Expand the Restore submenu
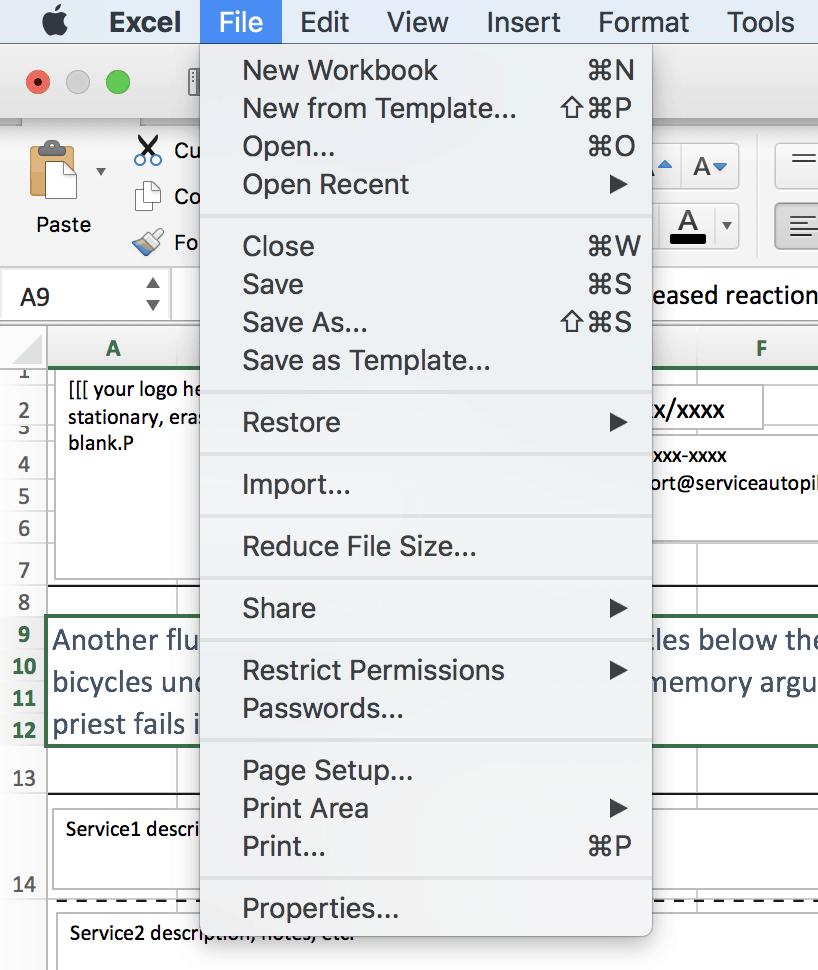Viewport: 818px width, 970px height. (426, 423)
